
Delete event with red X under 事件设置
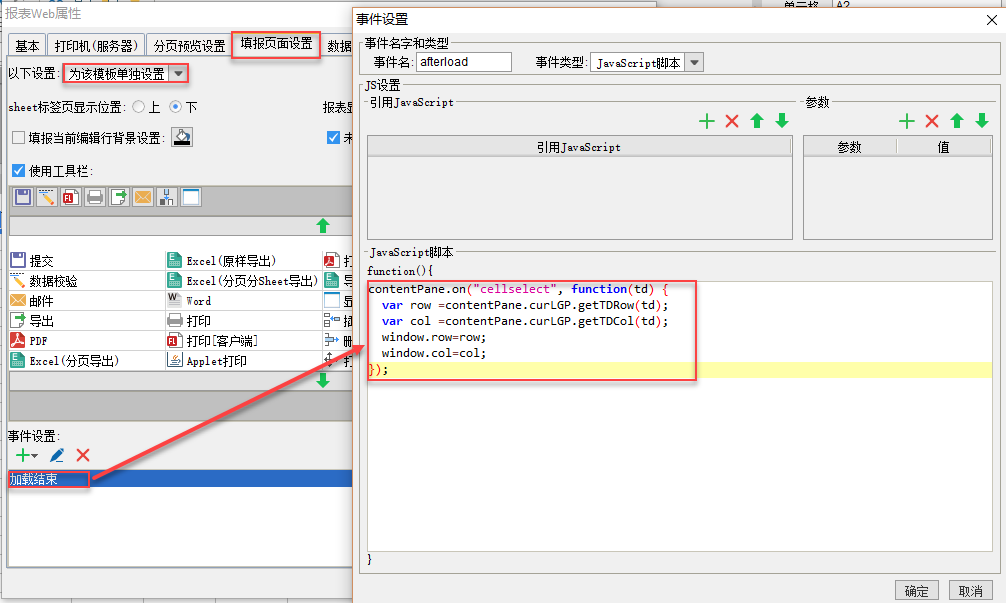tap(83, 455)
